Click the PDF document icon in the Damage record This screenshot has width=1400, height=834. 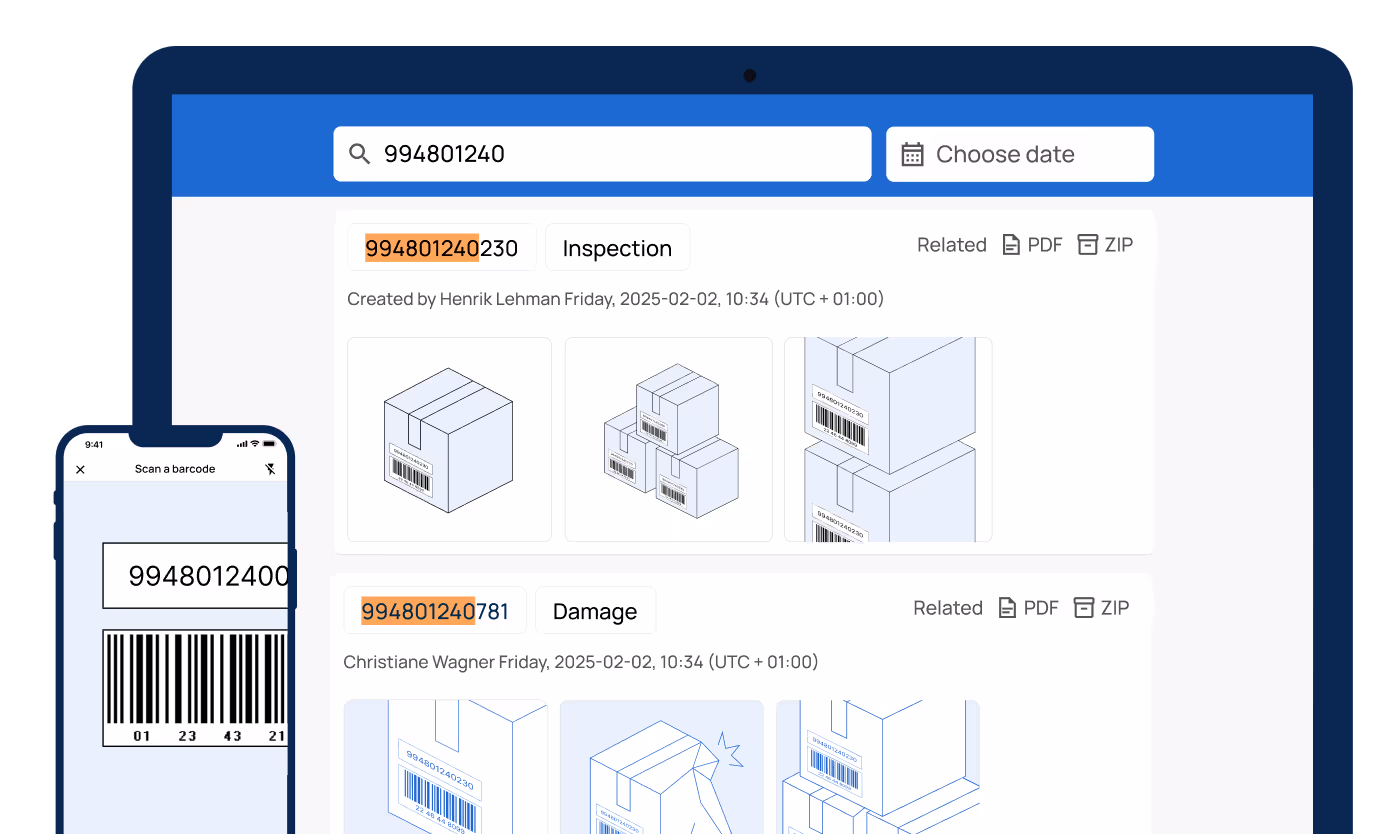pyautogui.click(x=1007, y=608)
